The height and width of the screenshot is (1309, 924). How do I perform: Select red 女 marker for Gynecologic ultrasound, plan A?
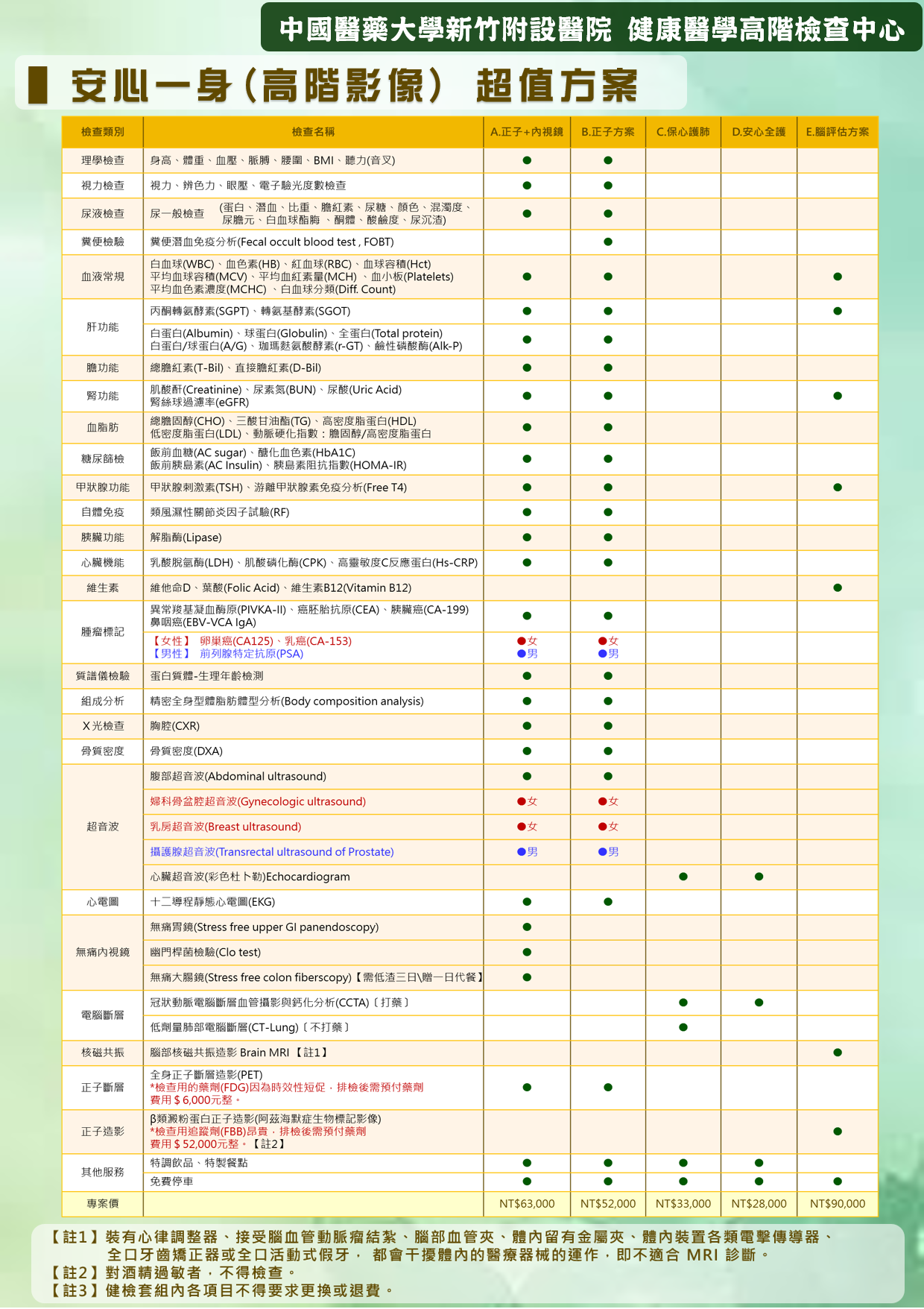[527, 801]
